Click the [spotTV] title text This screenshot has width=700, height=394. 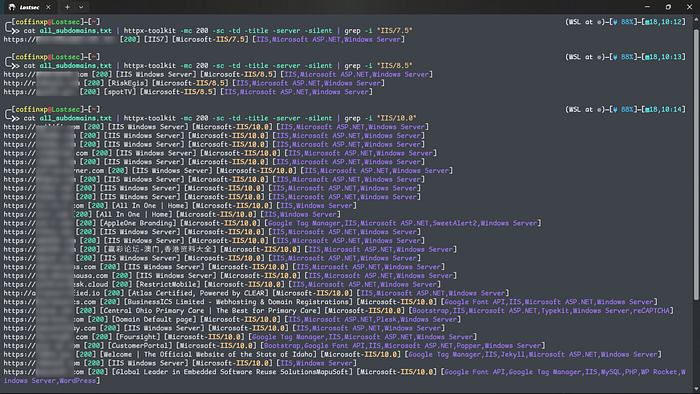tap(119, 92)
